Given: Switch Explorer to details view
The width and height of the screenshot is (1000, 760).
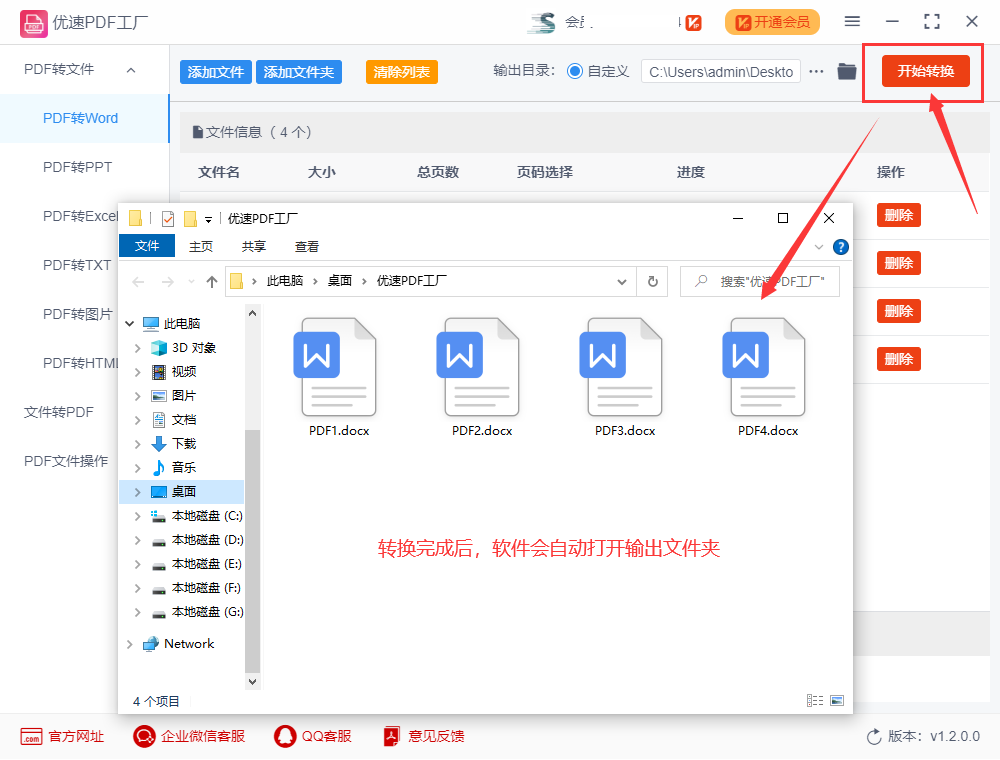Looking at the screenshot, I should (814, 700).
